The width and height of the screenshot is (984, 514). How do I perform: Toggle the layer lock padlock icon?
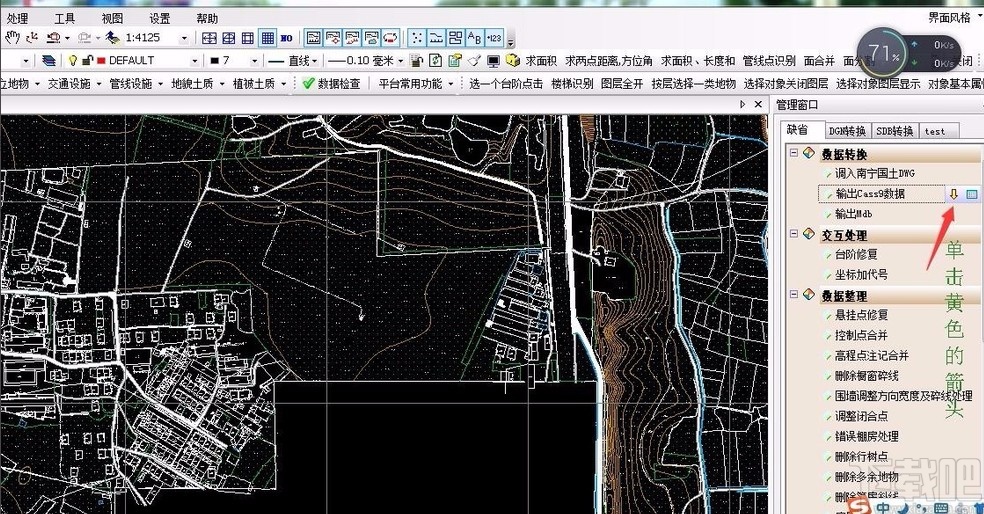pos(87,61)
